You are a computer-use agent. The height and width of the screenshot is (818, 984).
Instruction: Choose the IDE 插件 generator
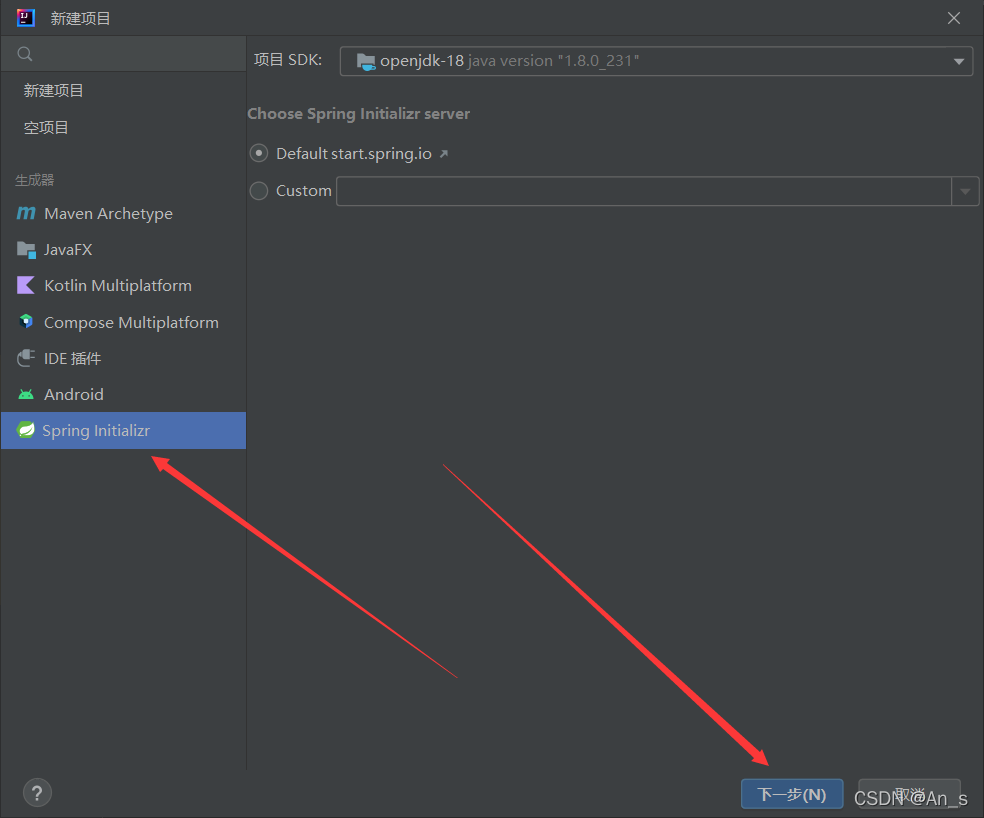pyautogui.click(x=124, y=358)
